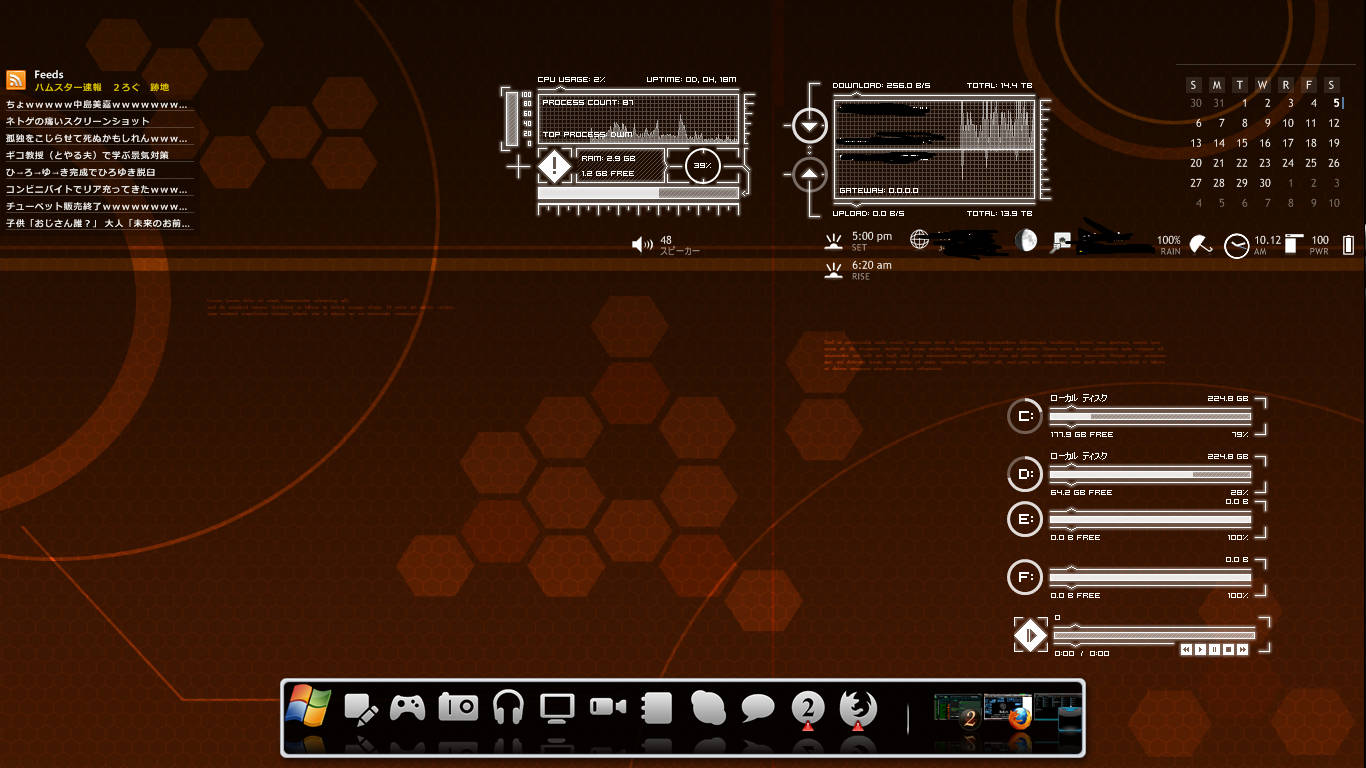This screenshot has width=1366, height=768.
Task: Open the コンビニバイト feed headline
Action: click(97, 189)
